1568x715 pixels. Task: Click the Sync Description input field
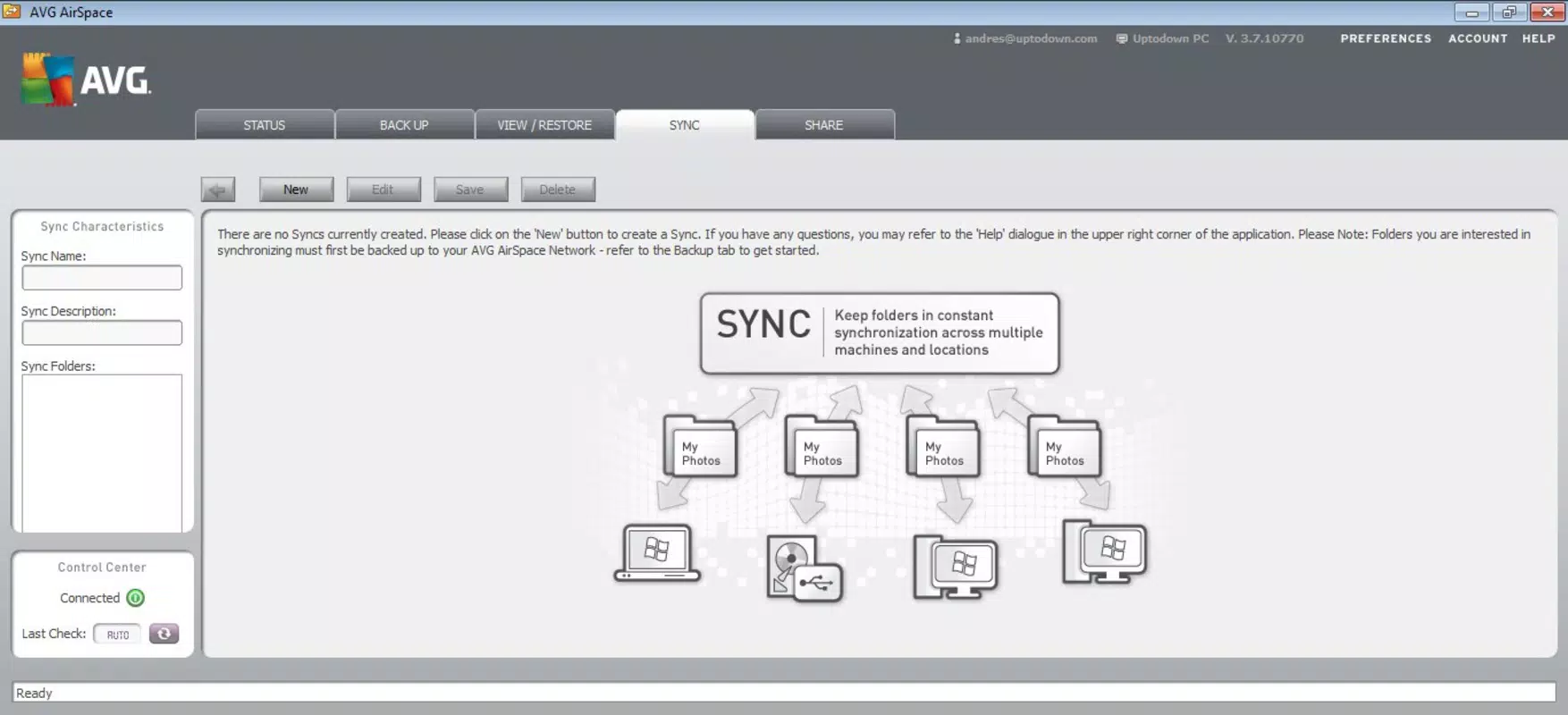(x=102, y=333)
